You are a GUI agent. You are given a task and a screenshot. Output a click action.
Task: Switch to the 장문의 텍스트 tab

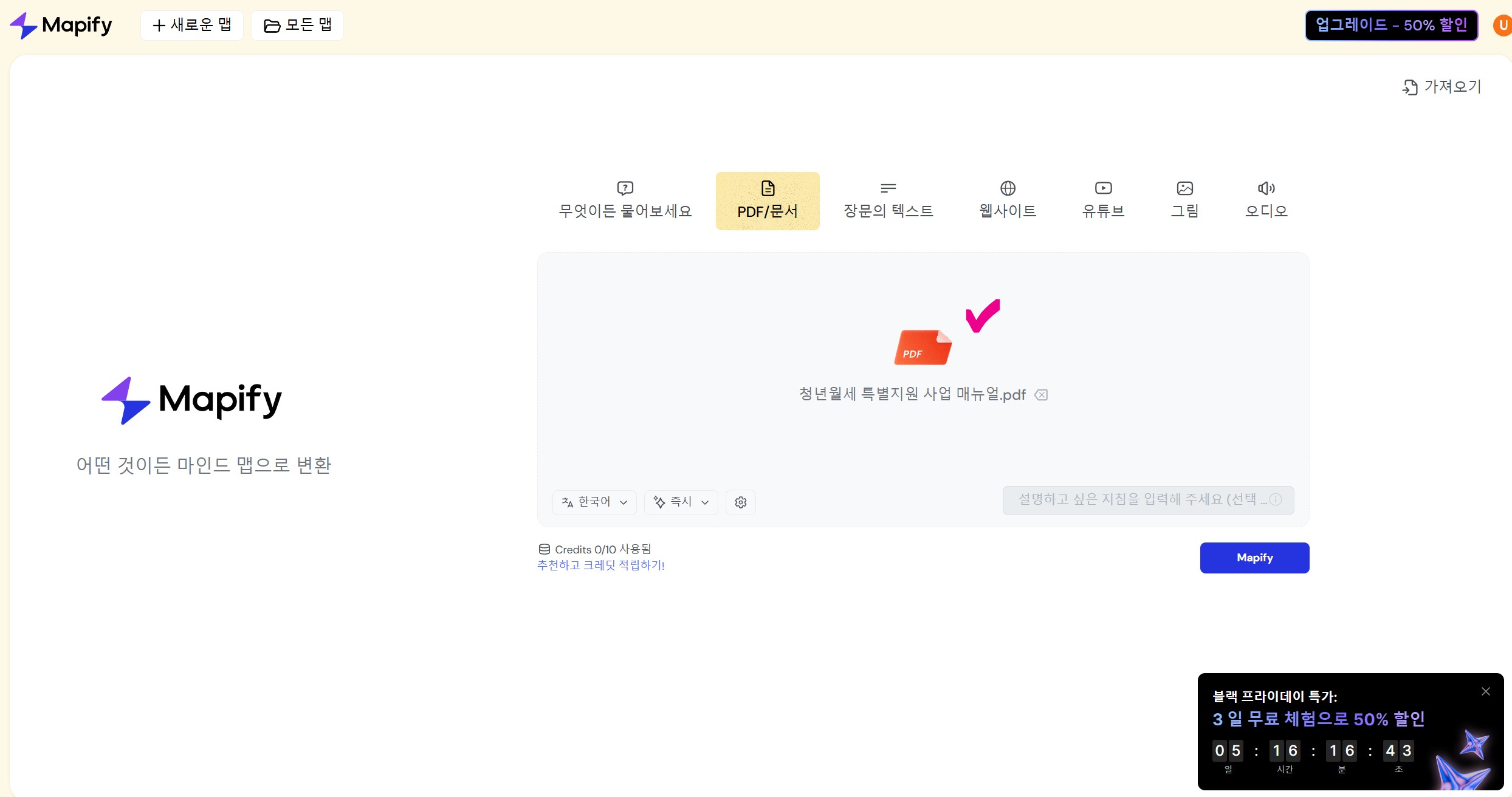click(x=888, y=200)
